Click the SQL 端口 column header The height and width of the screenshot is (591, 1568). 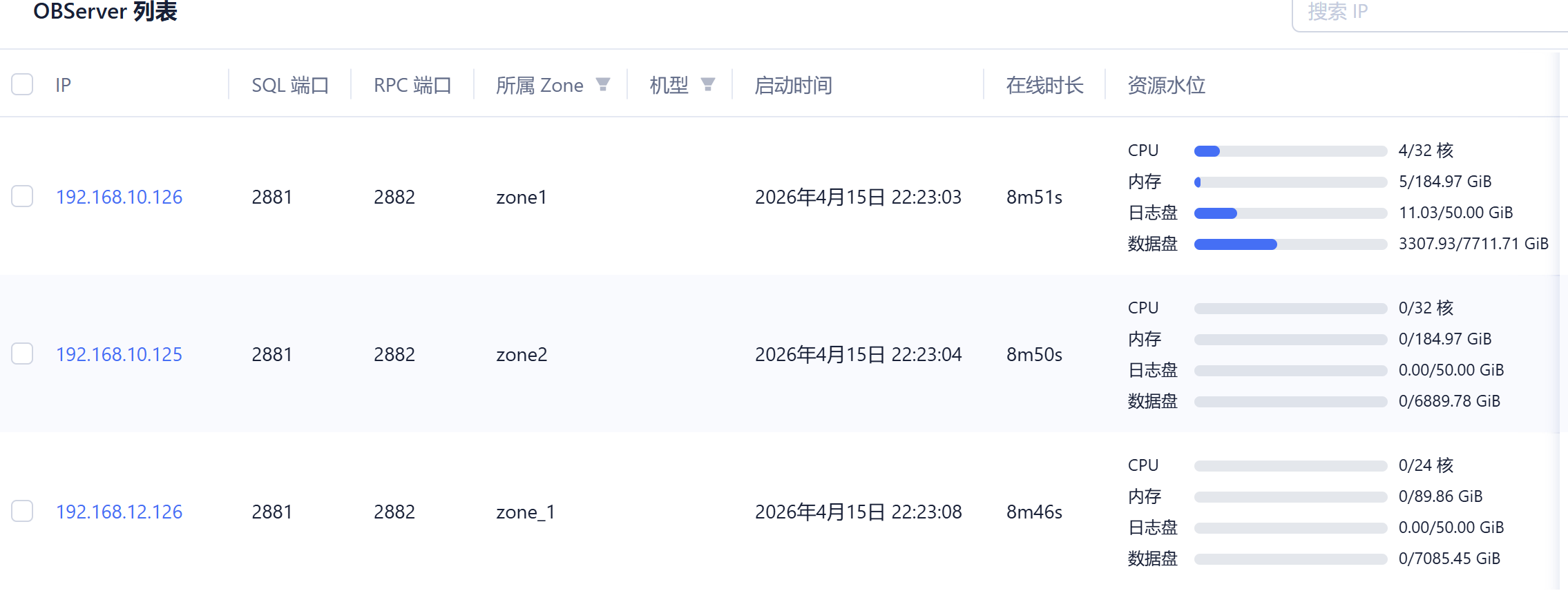[x=290, y=86]
